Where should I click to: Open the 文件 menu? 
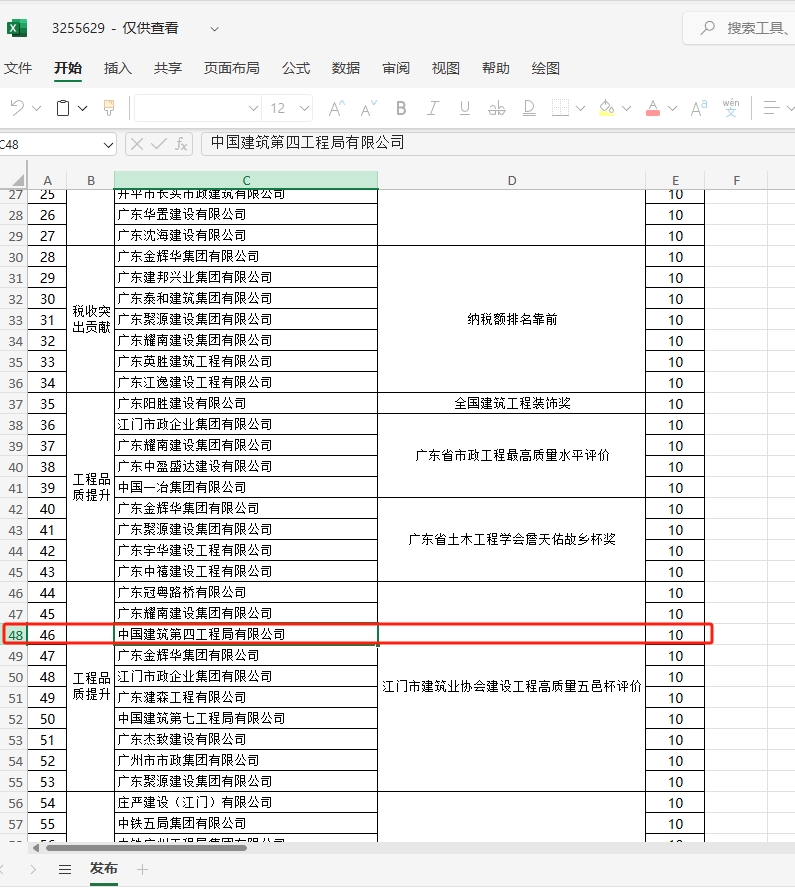[x=18, y=68]
